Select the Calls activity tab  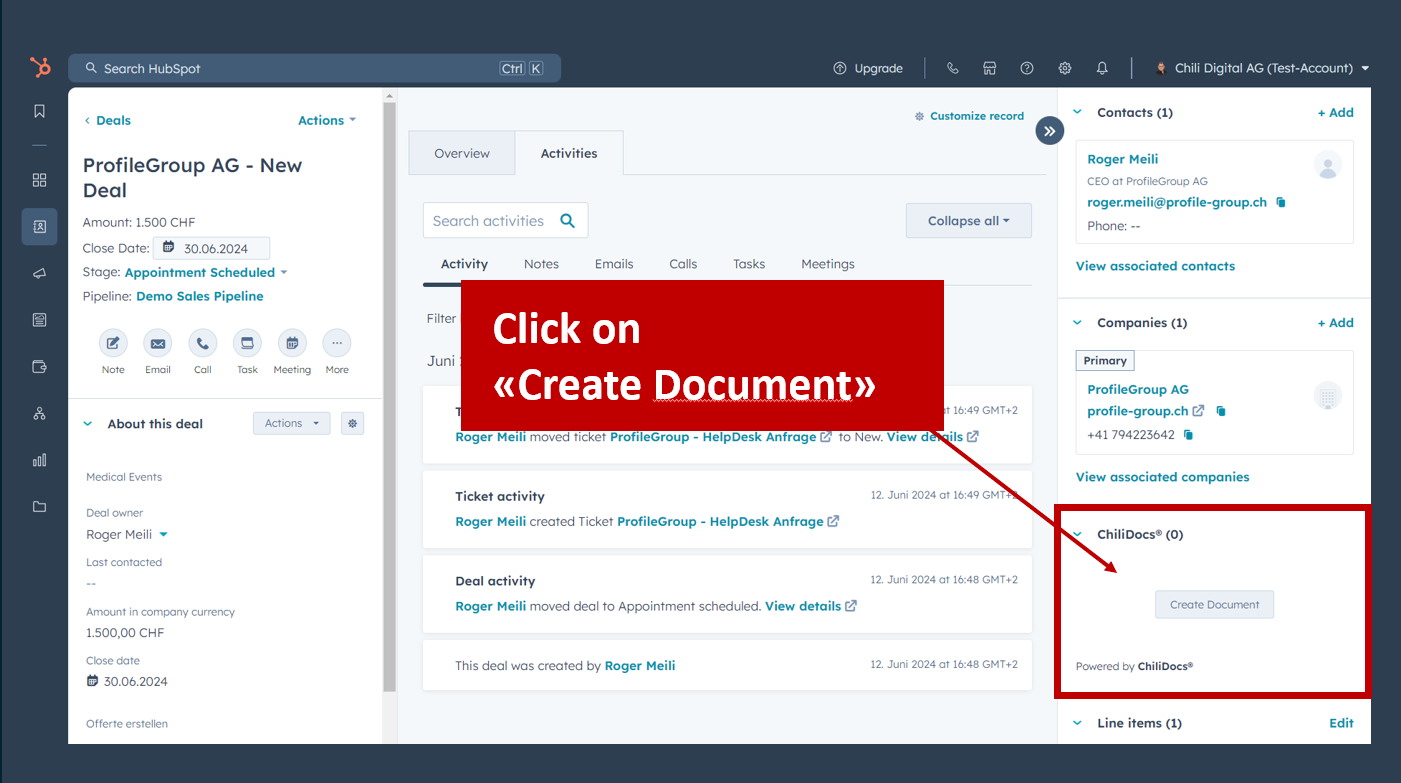click(683, 264)
